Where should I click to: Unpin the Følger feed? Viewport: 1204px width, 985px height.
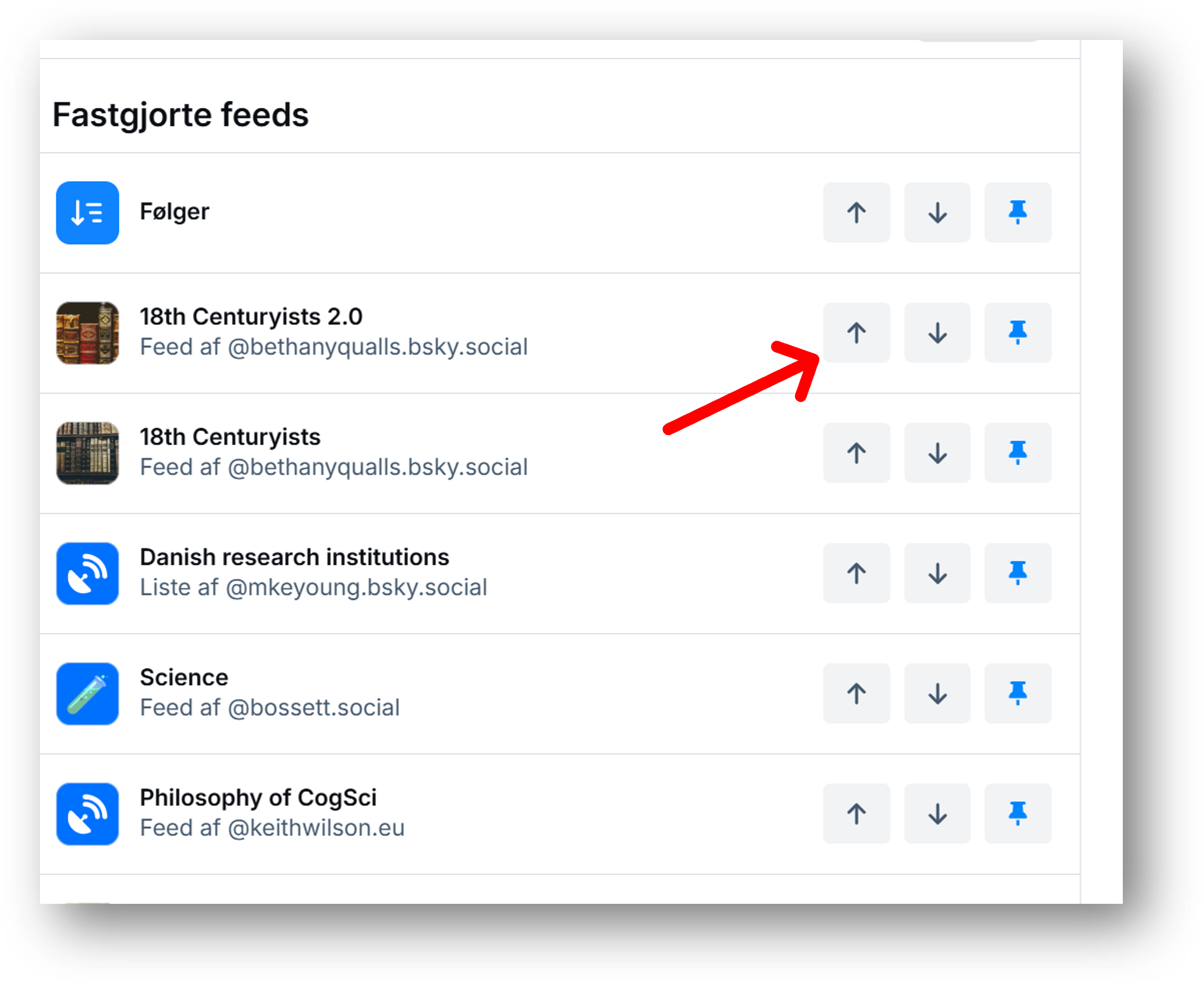[x=1018, y=213]
